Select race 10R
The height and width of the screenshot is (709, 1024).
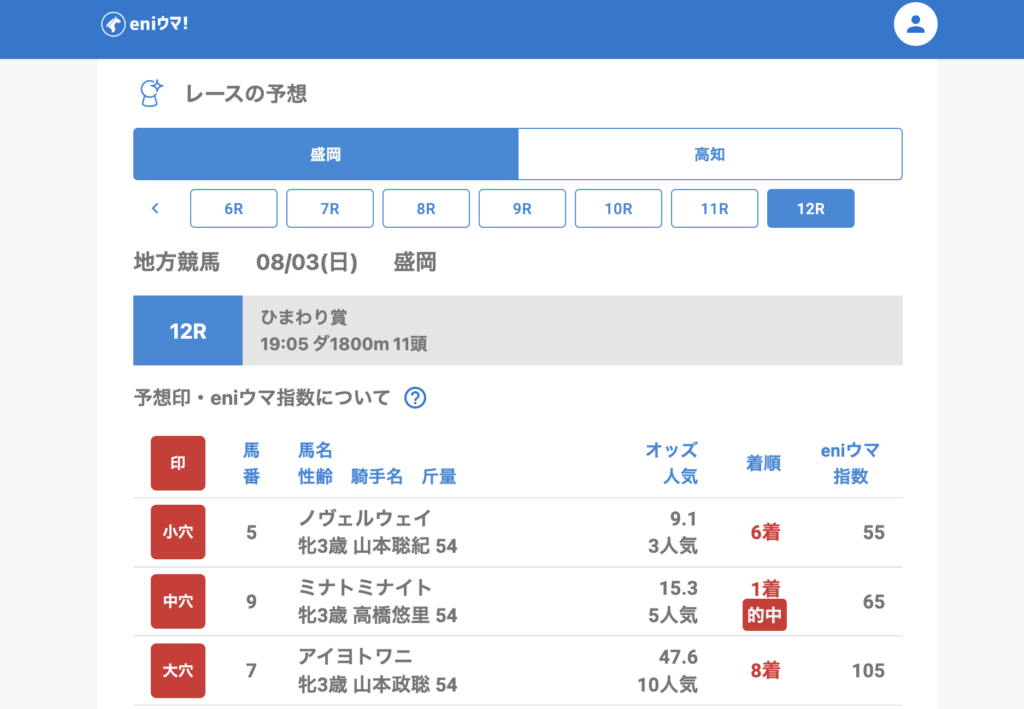tap(618, 209)
